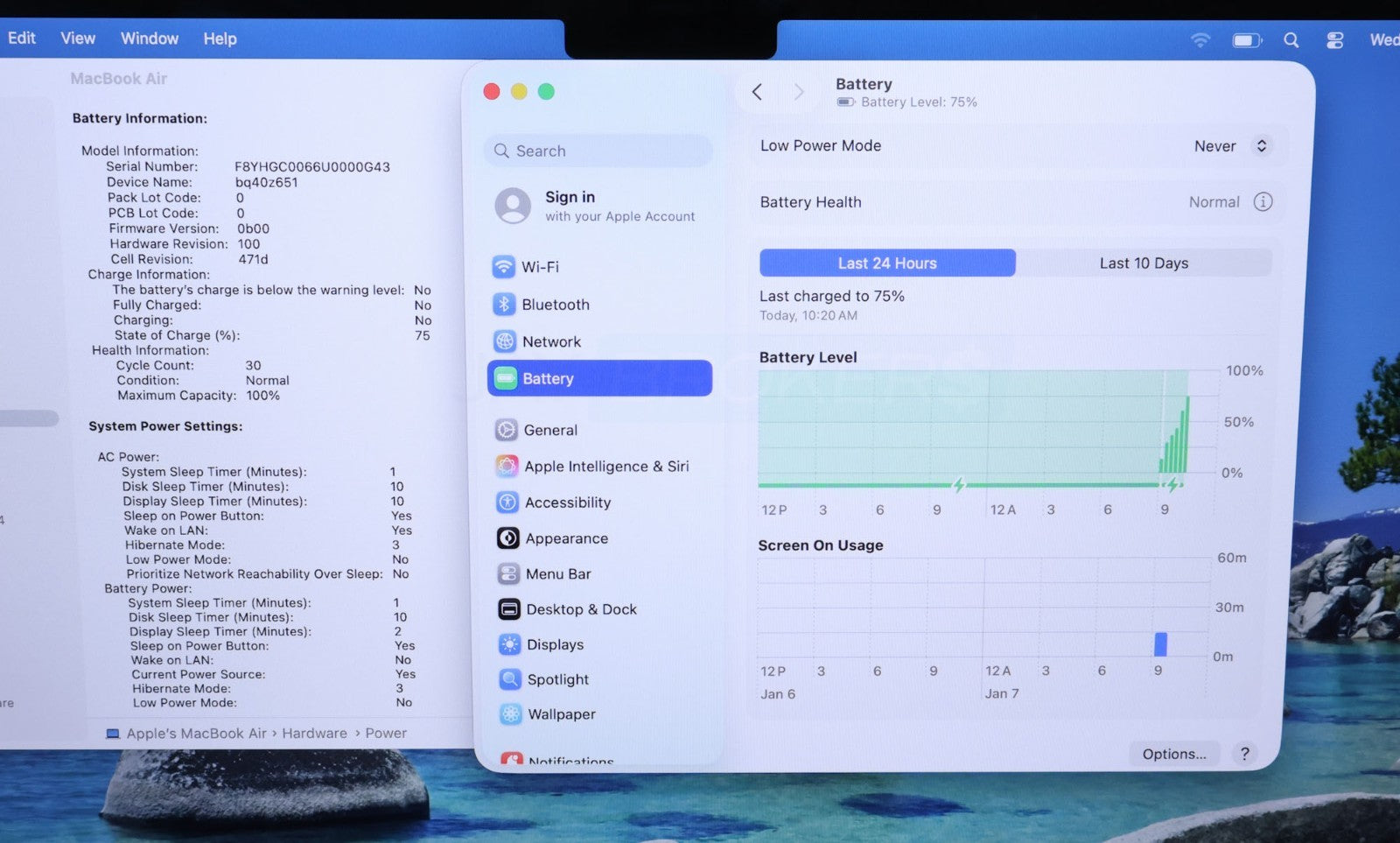The height and width of the screenshot is (843, 1400).
Task: Click the blue Screen On Usage bar
Action: pyautogui.click(x=1160, y=643)
